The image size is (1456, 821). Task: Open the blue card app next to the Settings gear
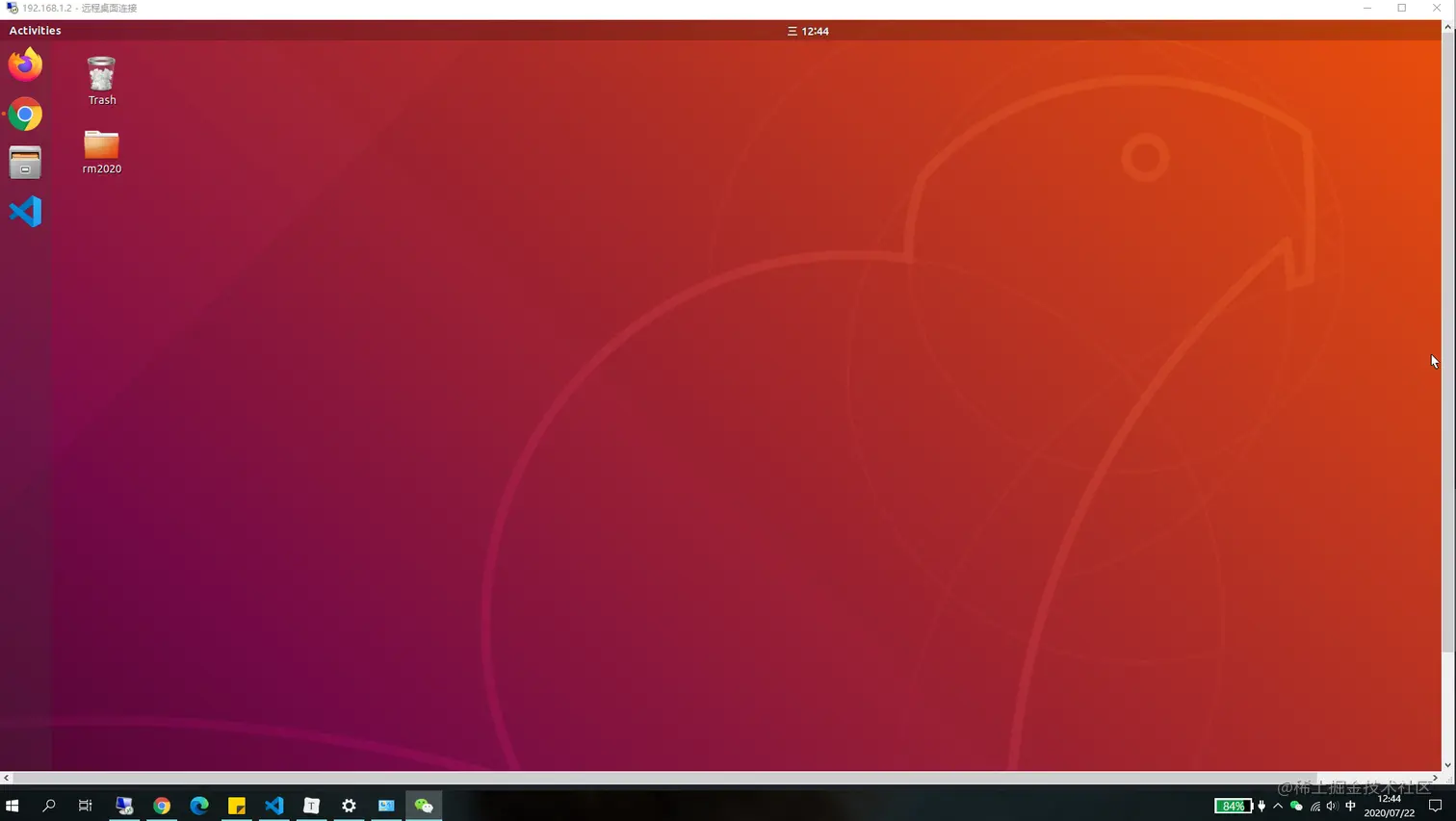(386, 806)
